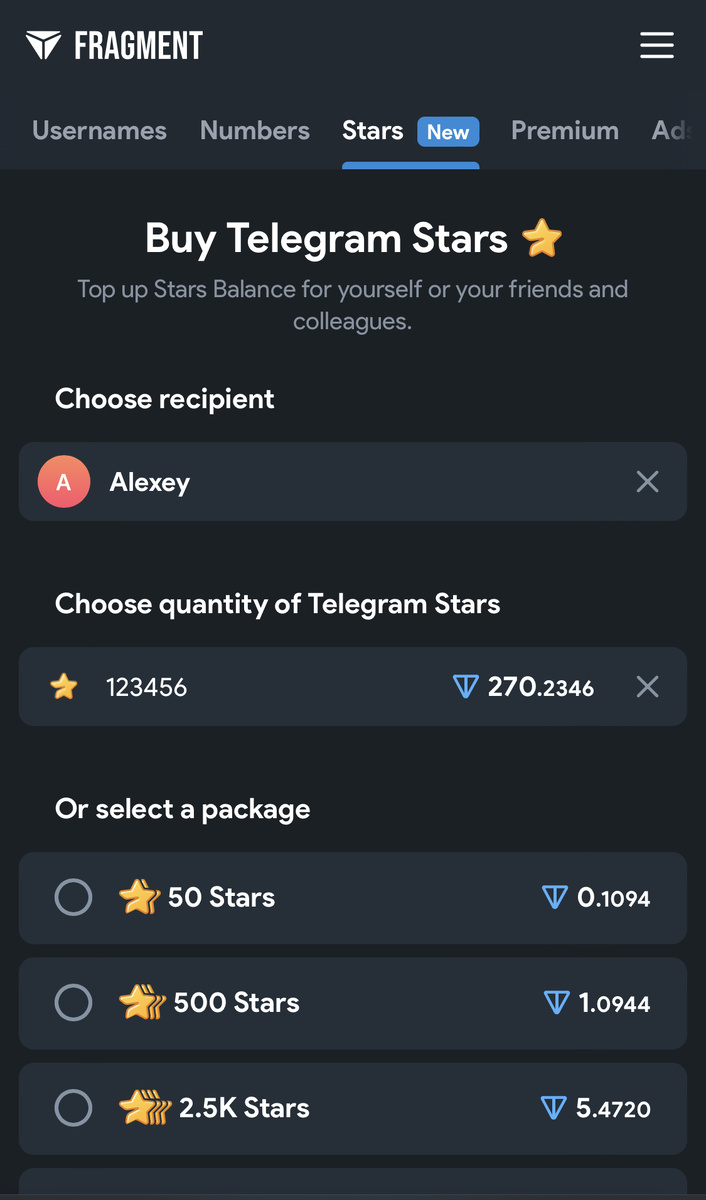Open the Premium tab
The width and height of the screenshot is (706, 1200).
coord(565,131)
